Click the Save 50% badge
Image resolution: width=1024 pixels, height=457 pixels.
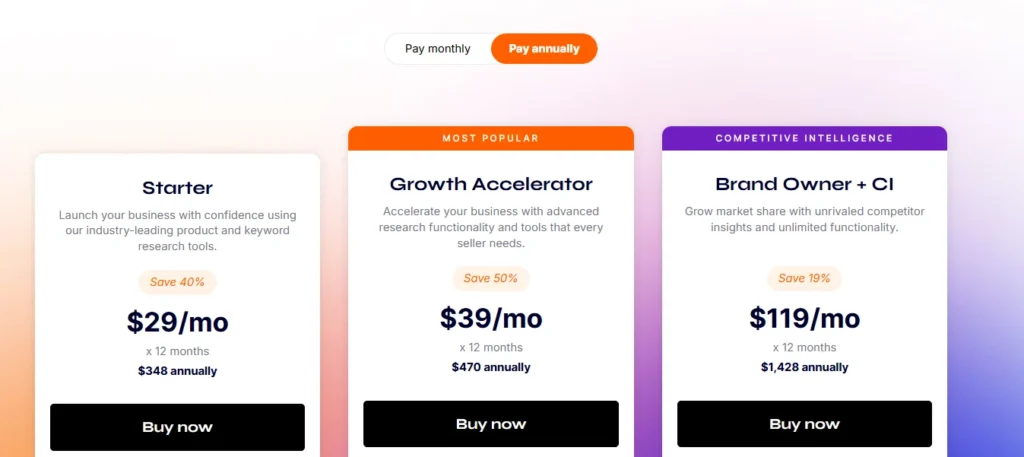coord(490,278)
